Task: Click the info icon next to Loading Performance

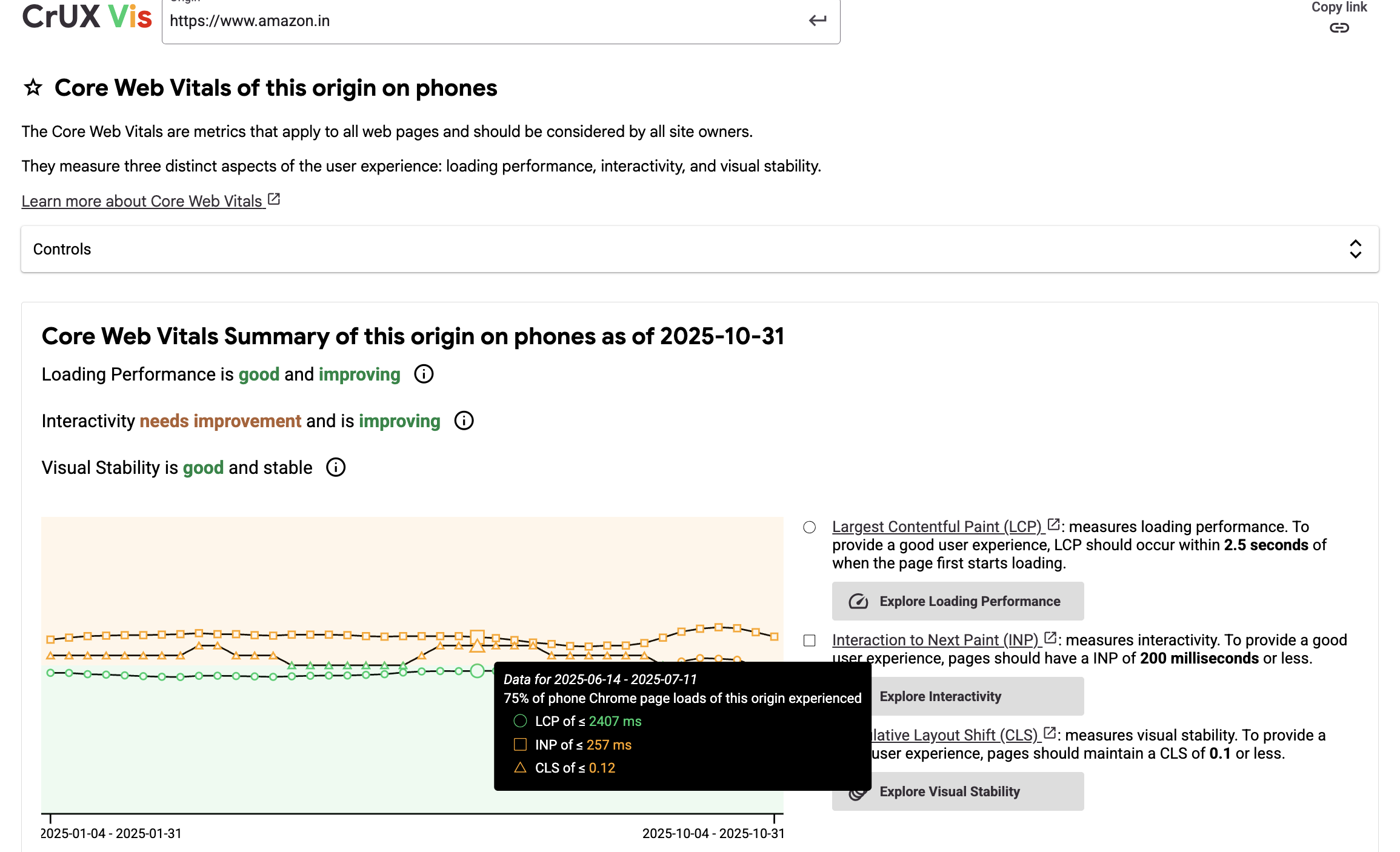Action: tap(424, 374)
